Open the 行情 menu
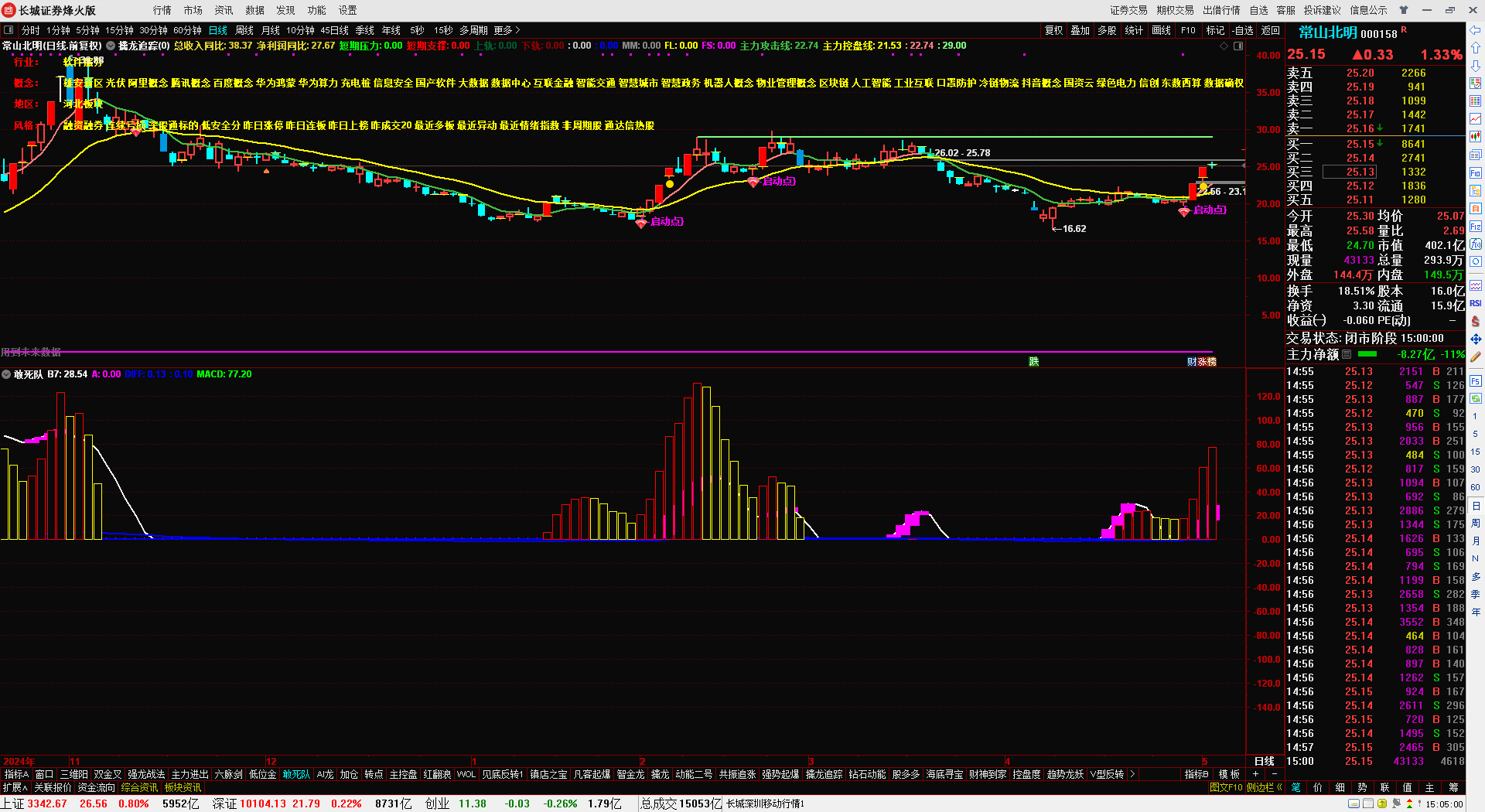Viewport: 1485px width, 812px height. click(162, 10)
